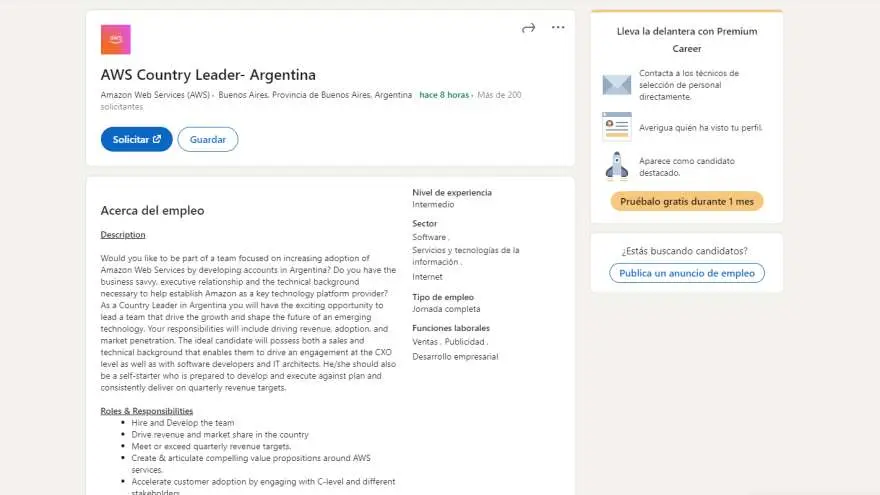
Task: Click the external link icon in Solicitar
Action: (x=157, y=139)
